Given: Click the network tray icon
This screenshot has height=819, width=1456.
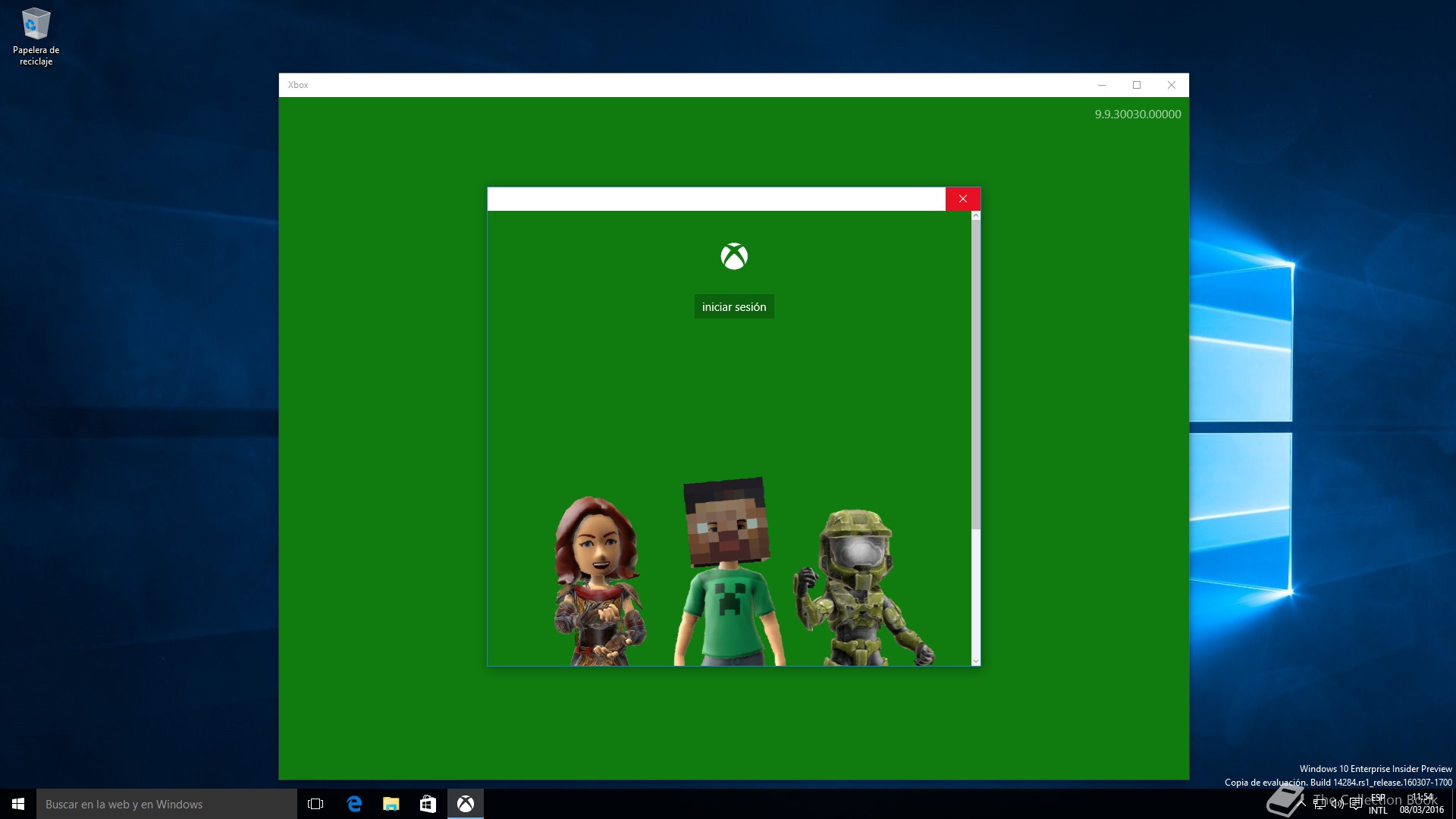Looking at the screenshot, I should (x=1319, y=804).
